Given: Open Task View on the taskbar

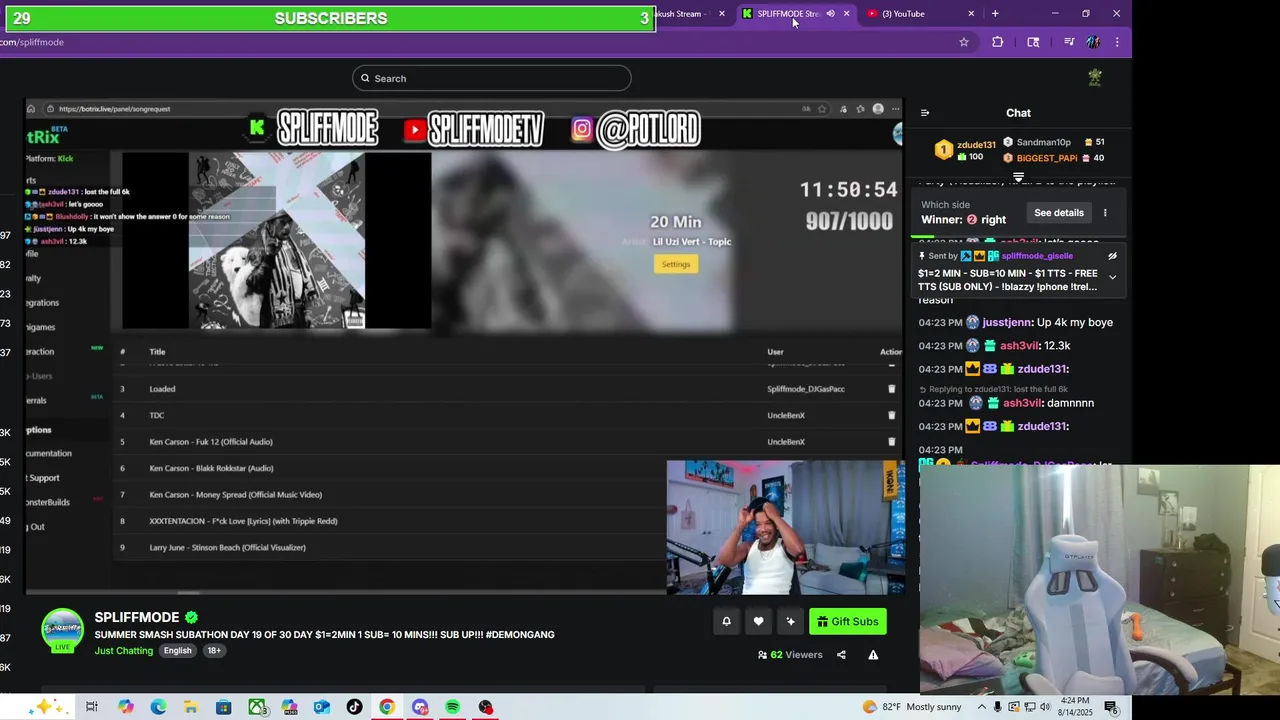Looking at the screenshot, I should 92,707.
